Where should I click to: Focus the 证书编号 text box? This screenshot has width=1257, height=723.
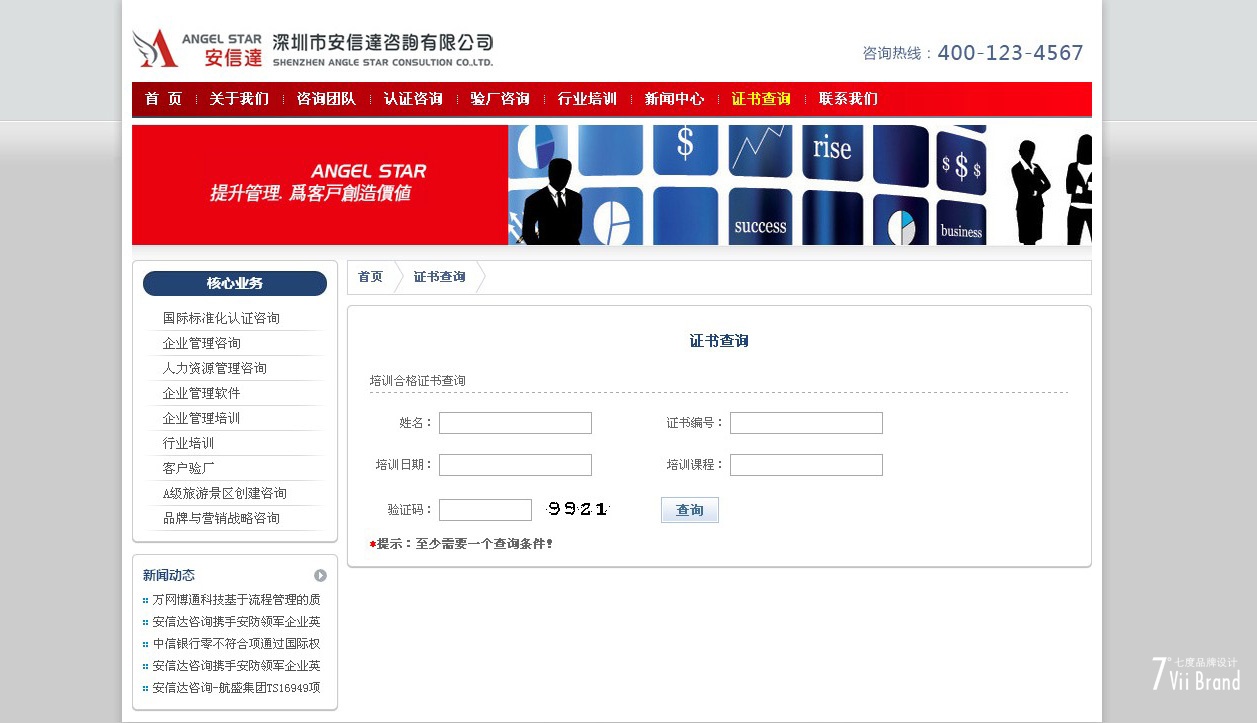806,423
